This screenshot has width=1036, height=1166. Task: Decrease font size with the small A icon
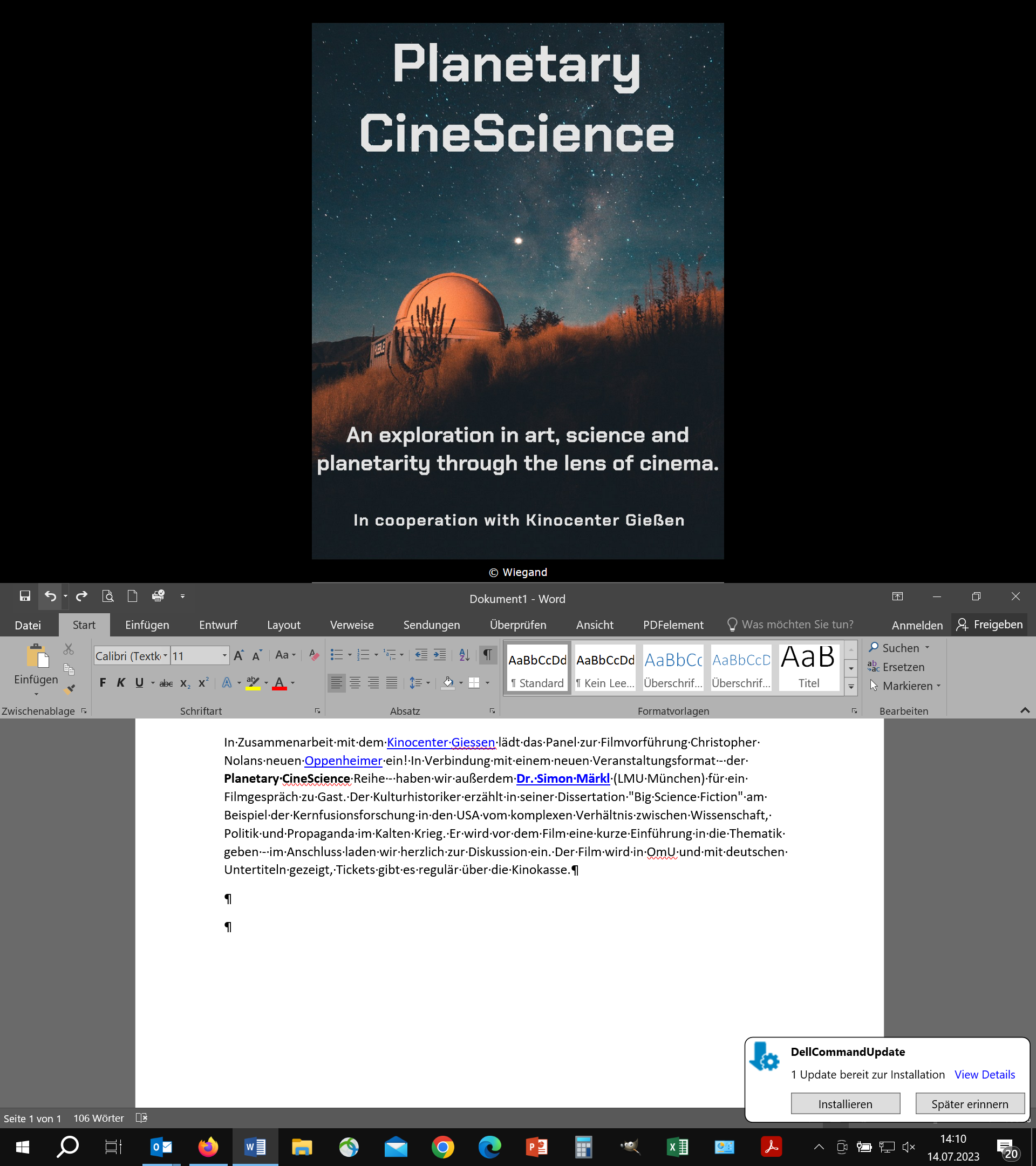257,655
